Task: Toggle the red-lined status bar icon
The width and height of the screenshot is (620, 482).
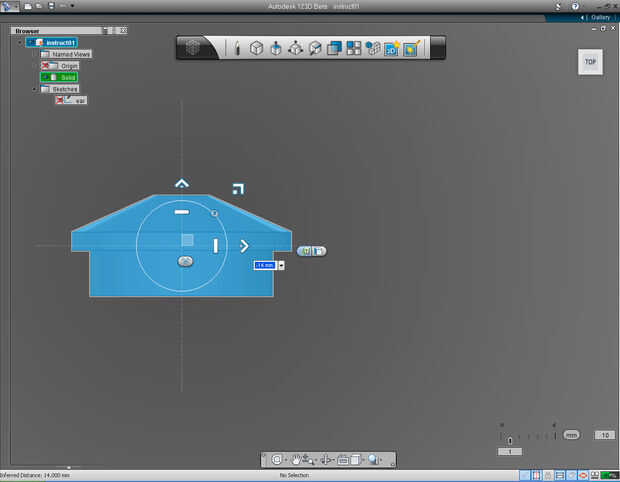Action: coord(536,475)
